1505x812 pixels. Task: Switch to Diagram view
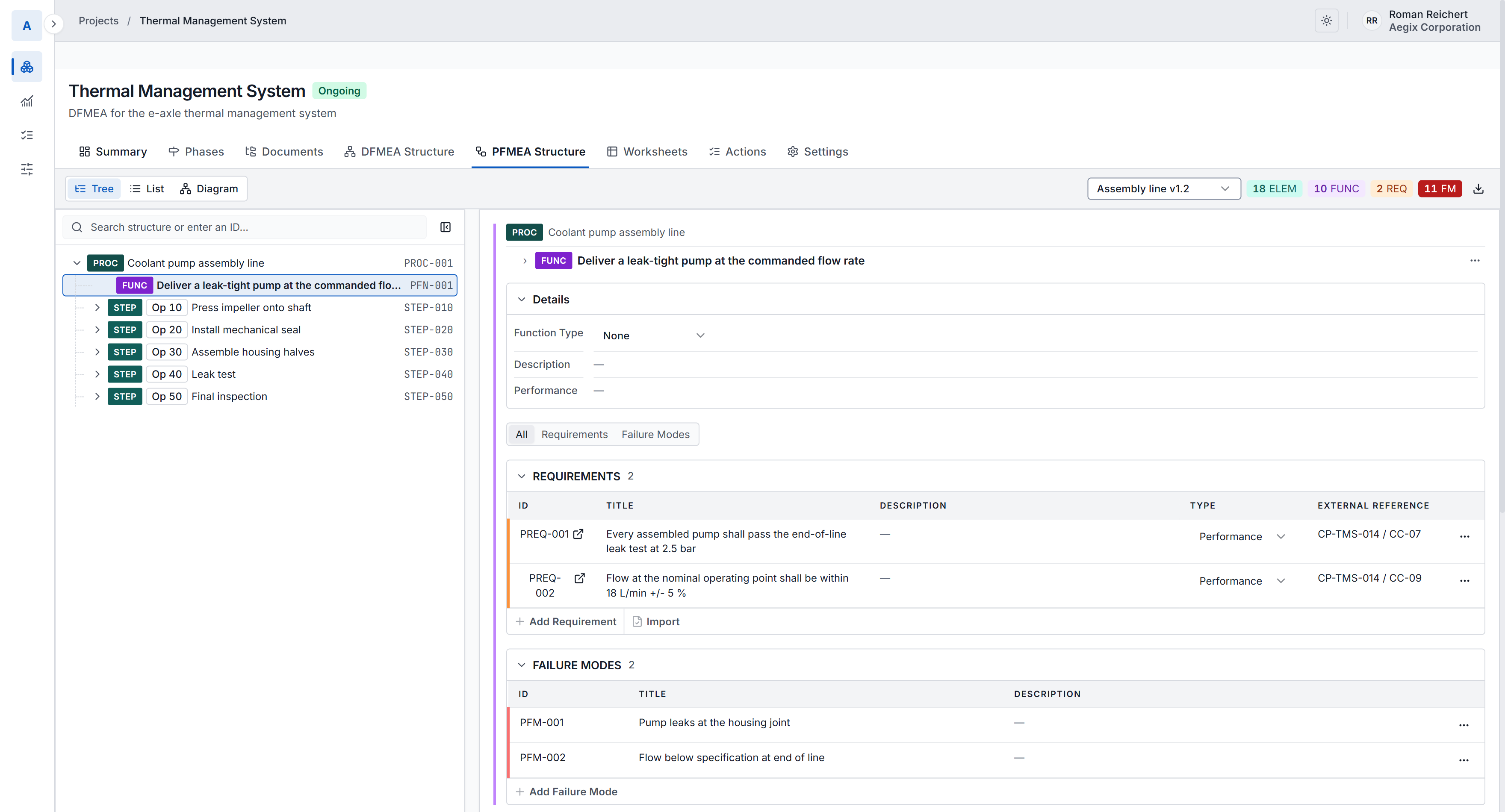click(x=209, y=189)
